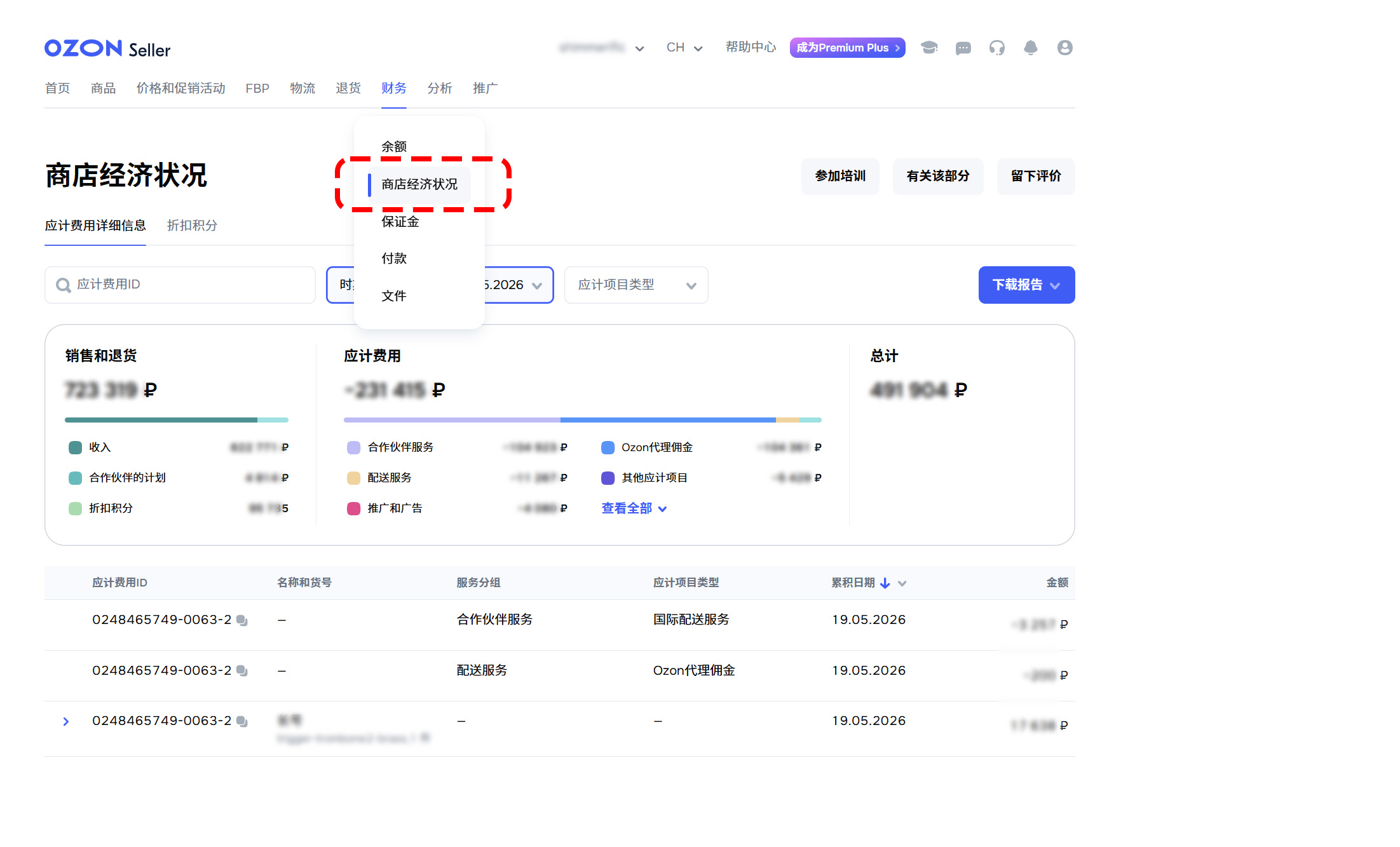Image resolution: width=1400 pixels, height=847 pixels.
Task: Open the FBP nav tab
Action: click(257, 88)
